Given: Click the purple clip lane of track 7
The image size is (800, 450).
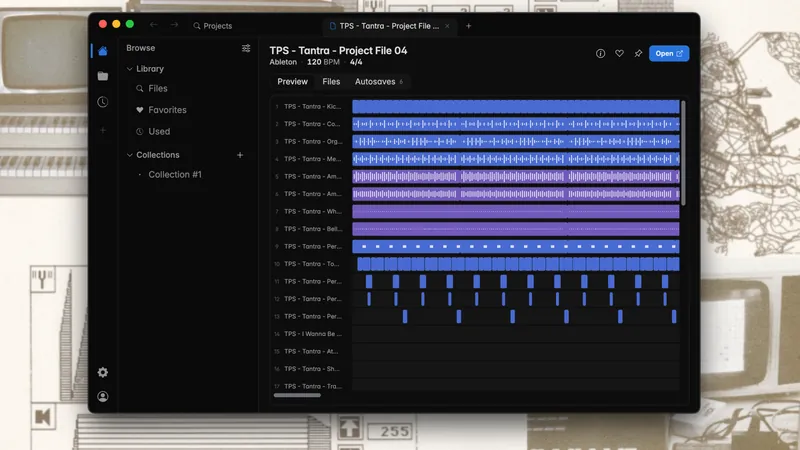Looking at the screenshot, I should pyautogui.click(x=515, y=211).
